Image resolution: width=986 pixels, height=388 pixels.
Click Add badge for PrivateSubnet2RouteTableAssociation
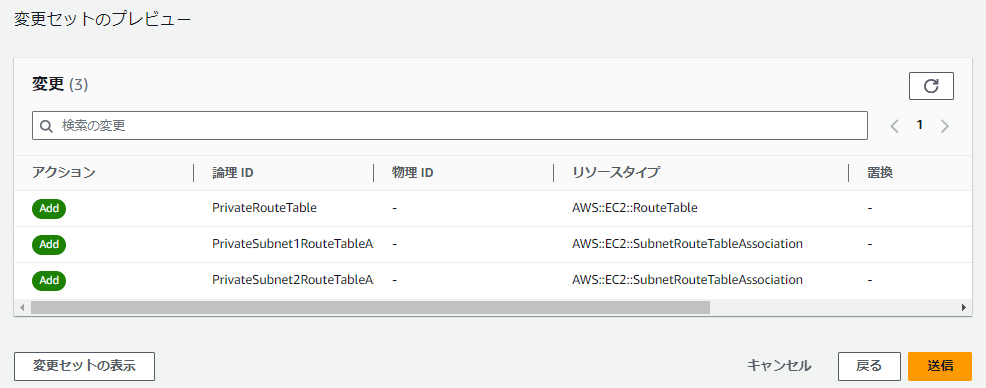(x=49, y=280)
